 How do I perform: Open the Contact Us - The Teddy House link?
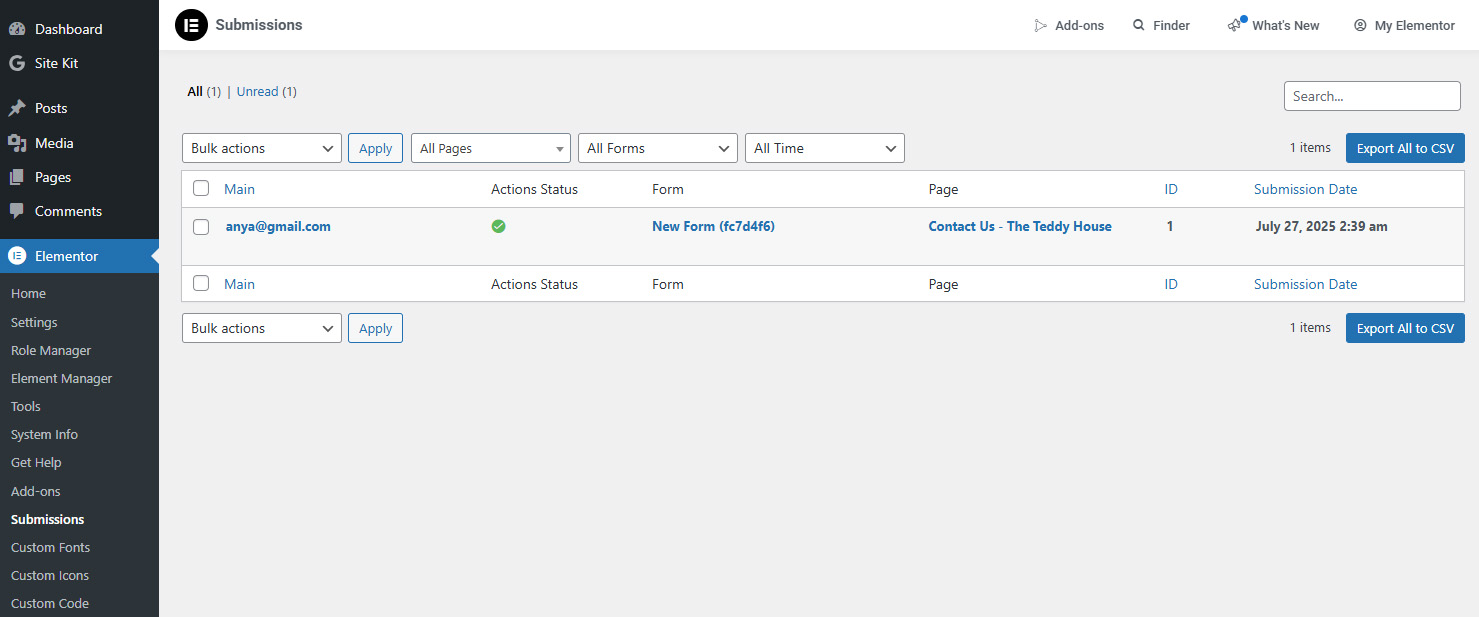[x=1019, y=226]
